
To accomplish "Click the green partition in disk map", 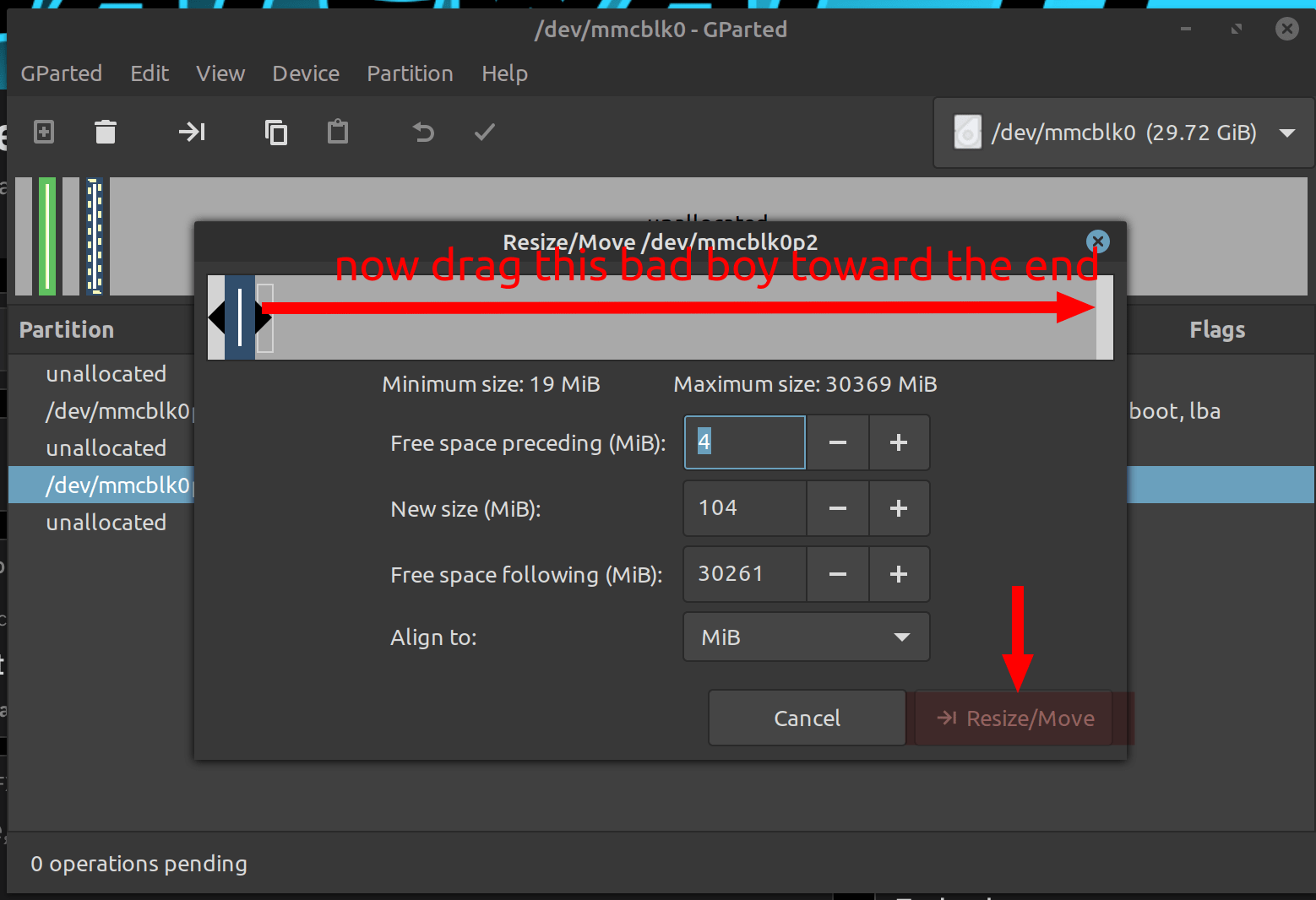I will (x=47, y=236).
